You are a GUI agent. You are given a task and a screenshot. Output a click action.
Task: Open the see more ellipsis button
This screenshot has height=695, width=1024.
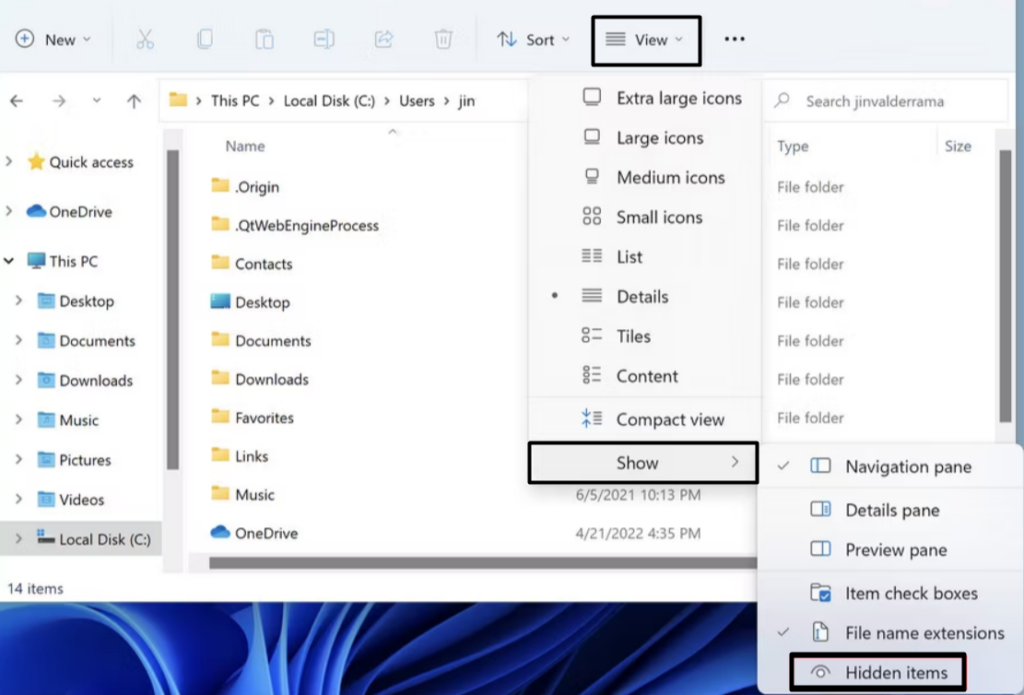click(x=735, y=40)
